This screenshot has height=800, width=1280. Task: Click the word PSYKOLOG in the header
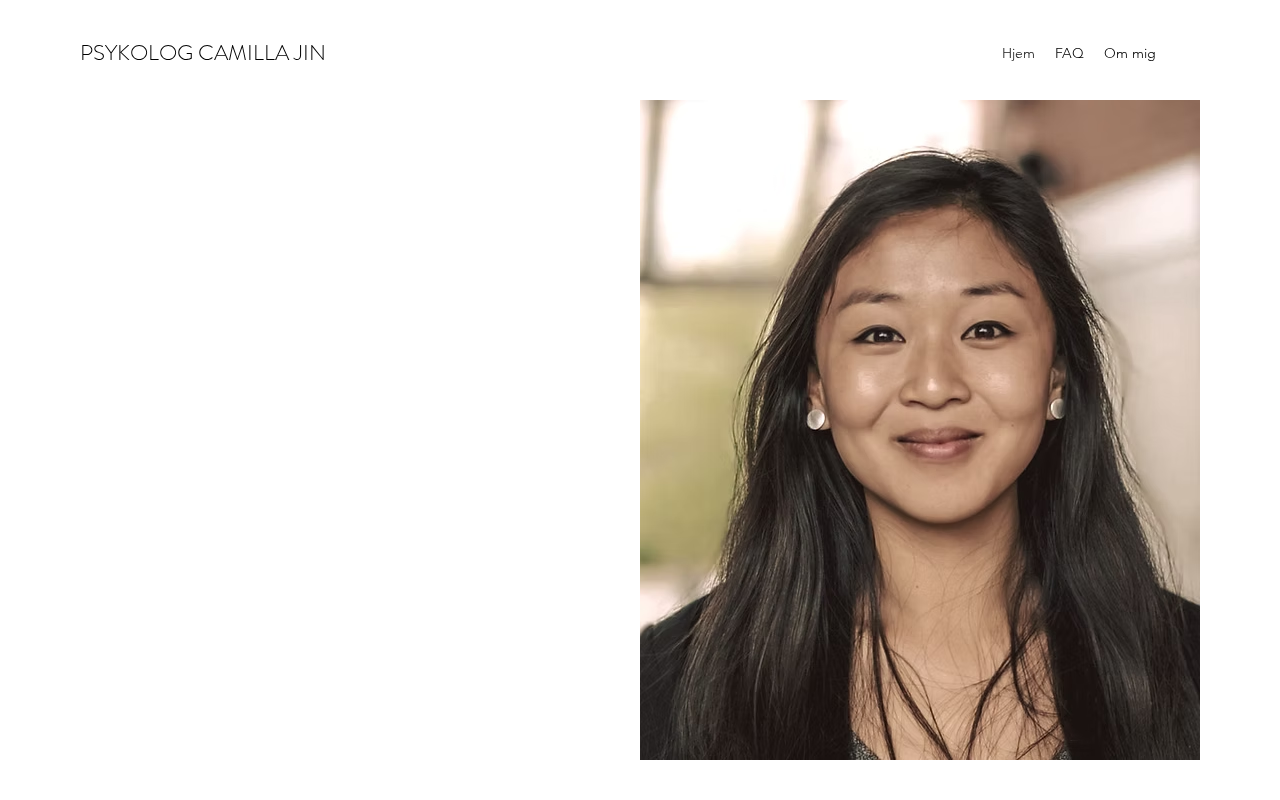[x=136, y=53]
